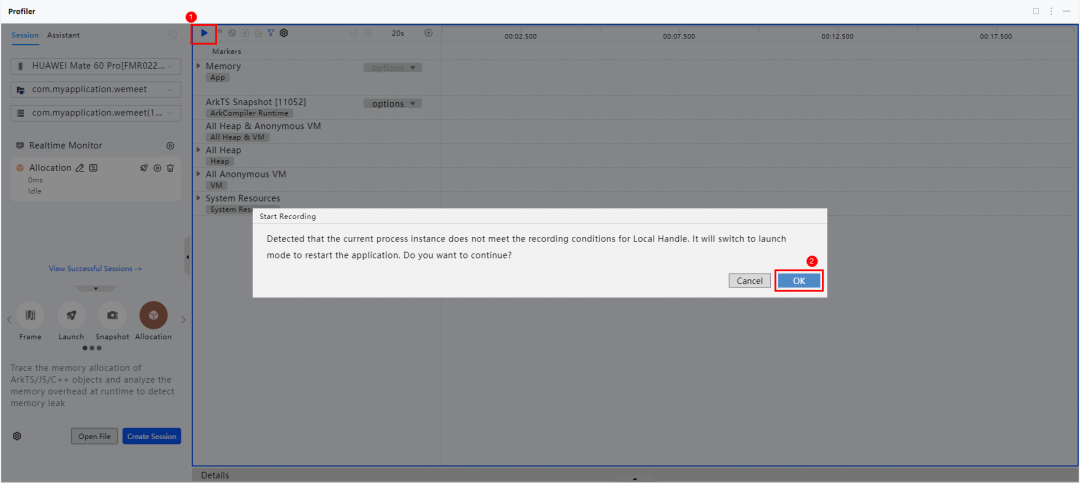Start Realtime Monitor with its play icon
This screenshot has height=483, width=1080.
pos(170,146)
